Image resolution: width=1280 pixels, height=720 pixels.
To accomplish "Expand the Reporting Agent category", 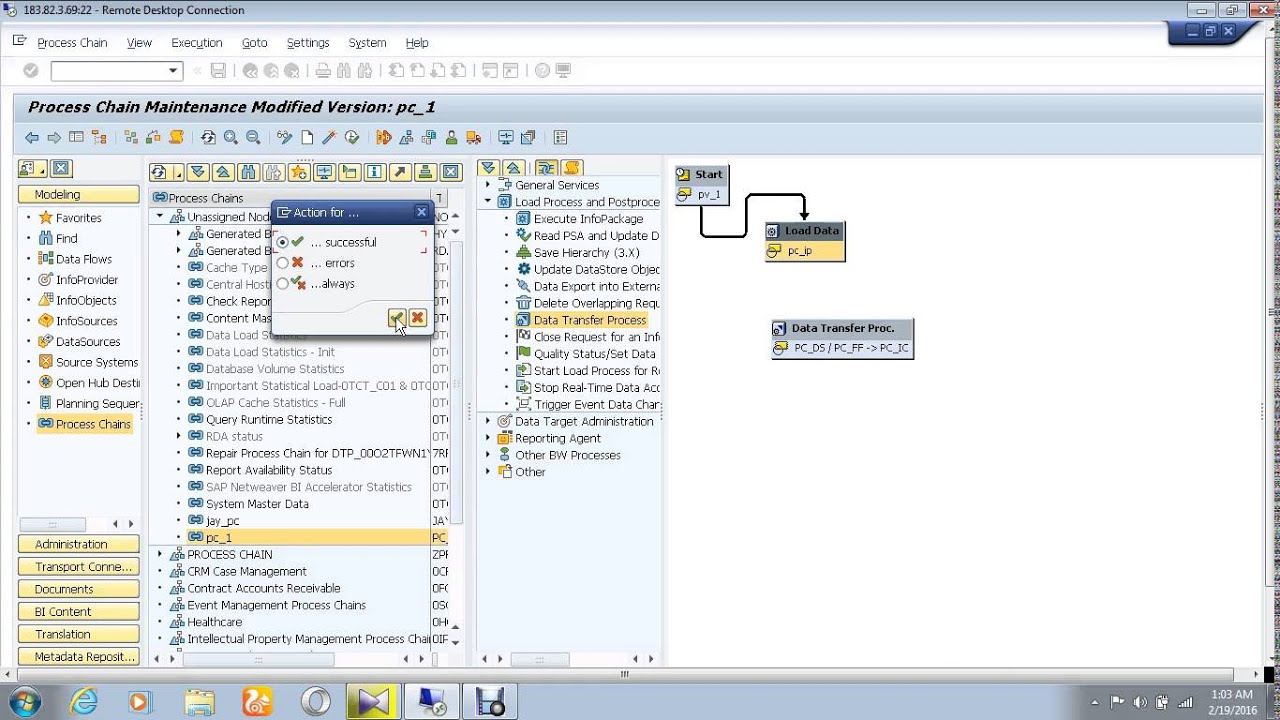I will 488,438.
